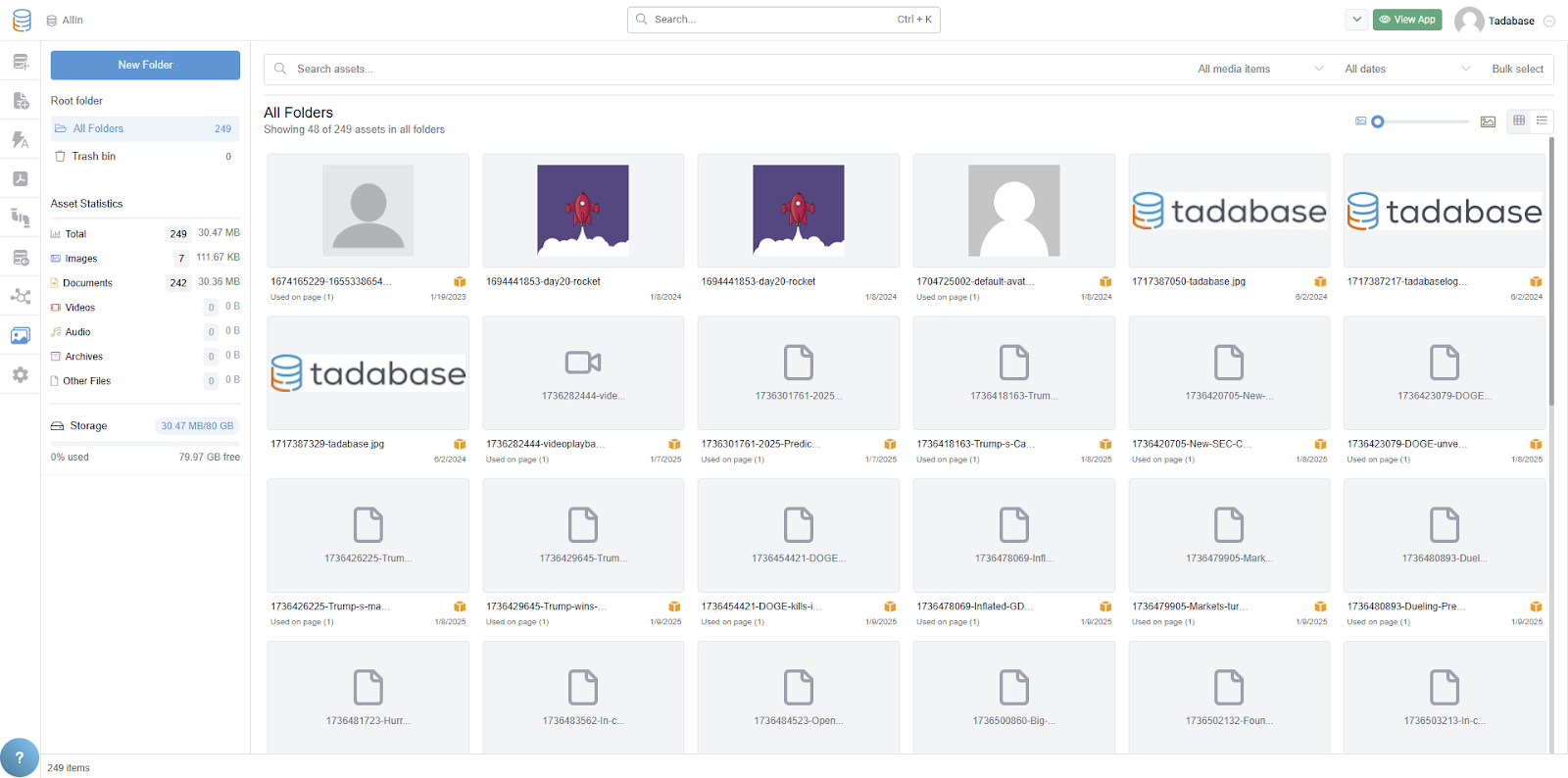
Task: Click the small image icon left of the size slider
Action: [1361, 122]
